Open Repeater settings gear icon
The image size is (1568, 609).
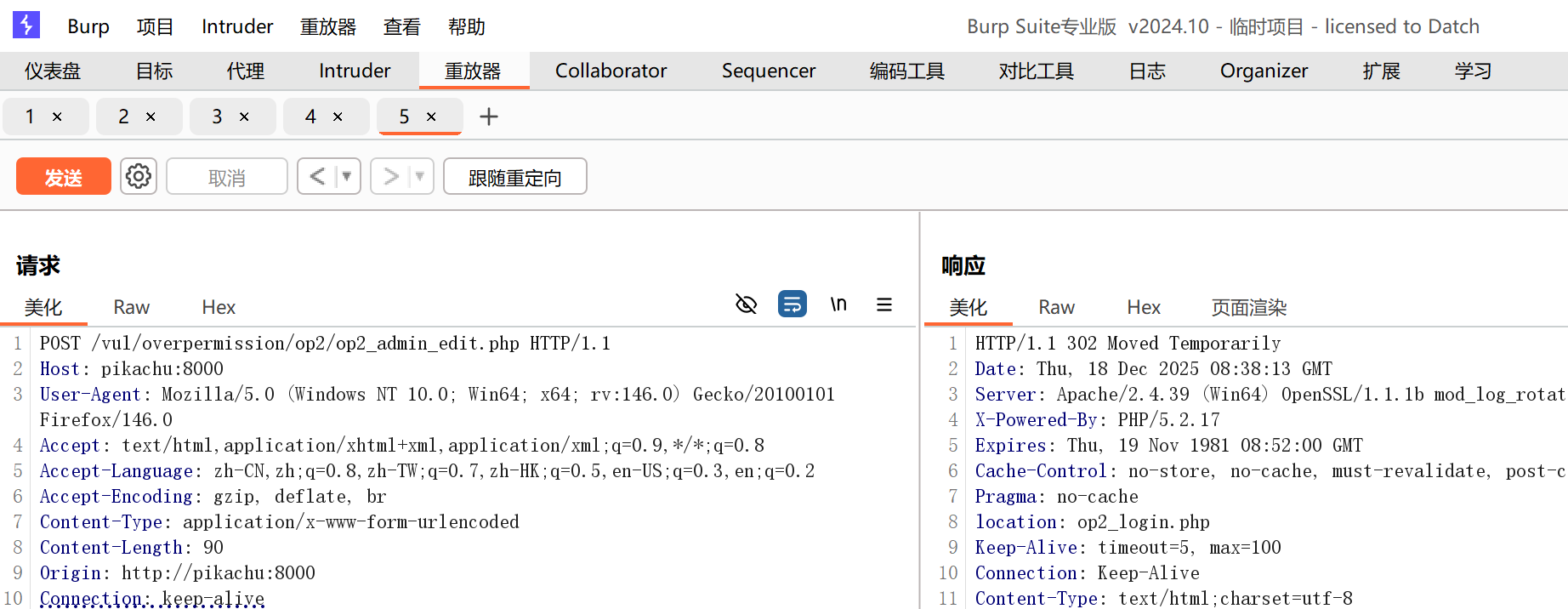[139, 177]
